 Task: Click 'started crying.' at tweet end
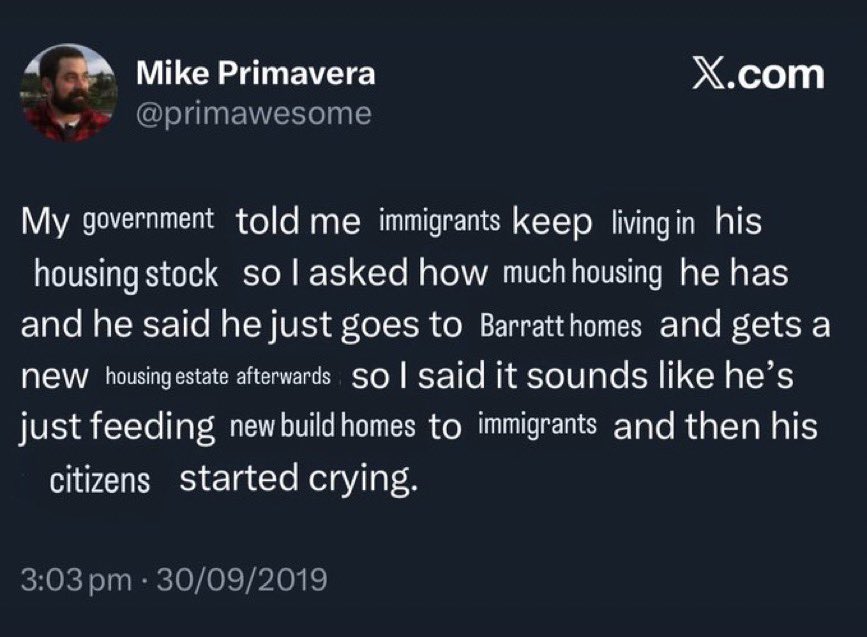(299, 479)
